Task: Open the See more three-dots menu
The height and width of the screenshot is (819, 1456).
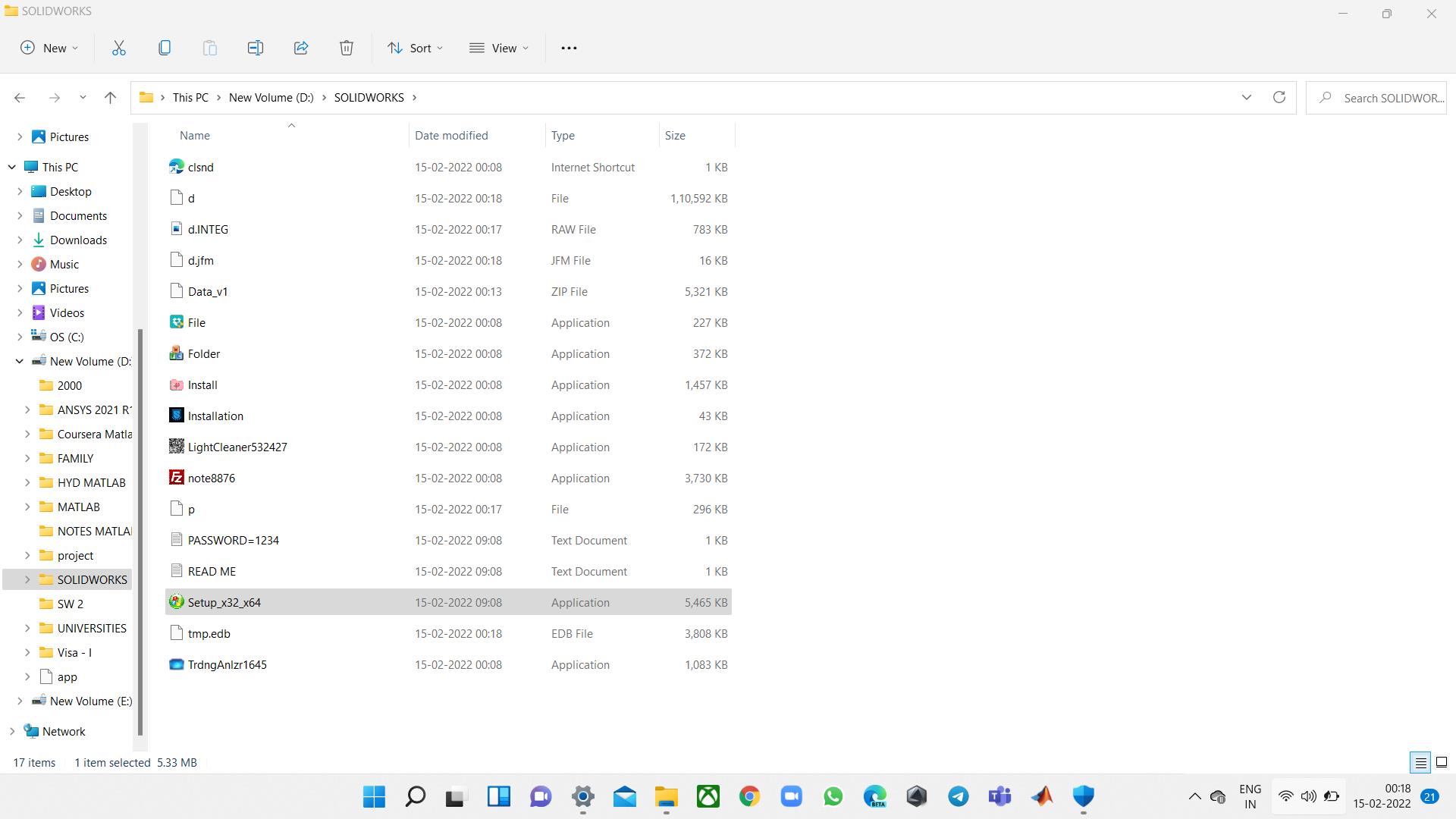Action: point(569,48)
